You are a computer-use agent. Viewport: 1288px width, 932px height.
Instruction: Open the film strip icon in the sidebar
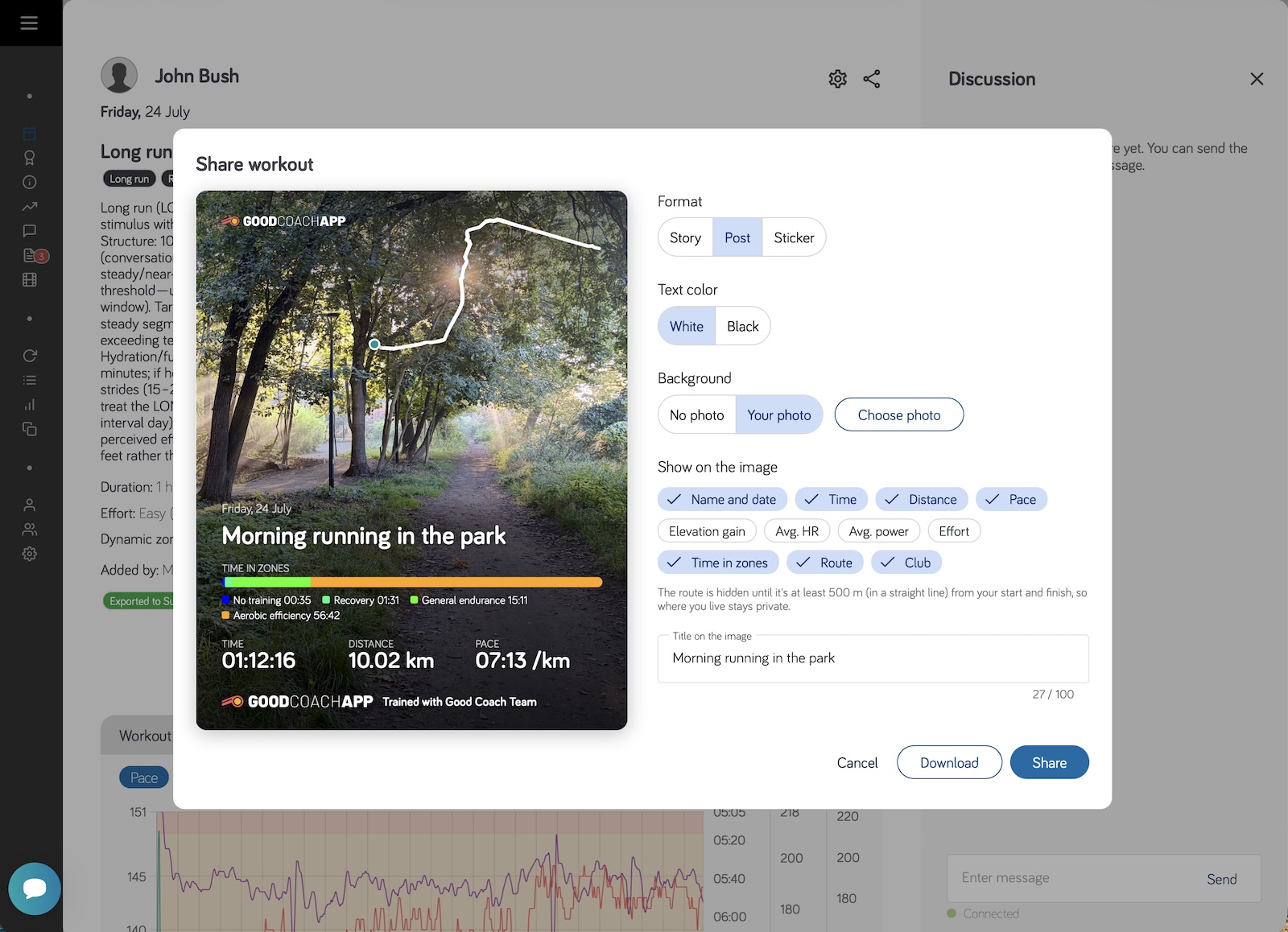pos(30,280)
